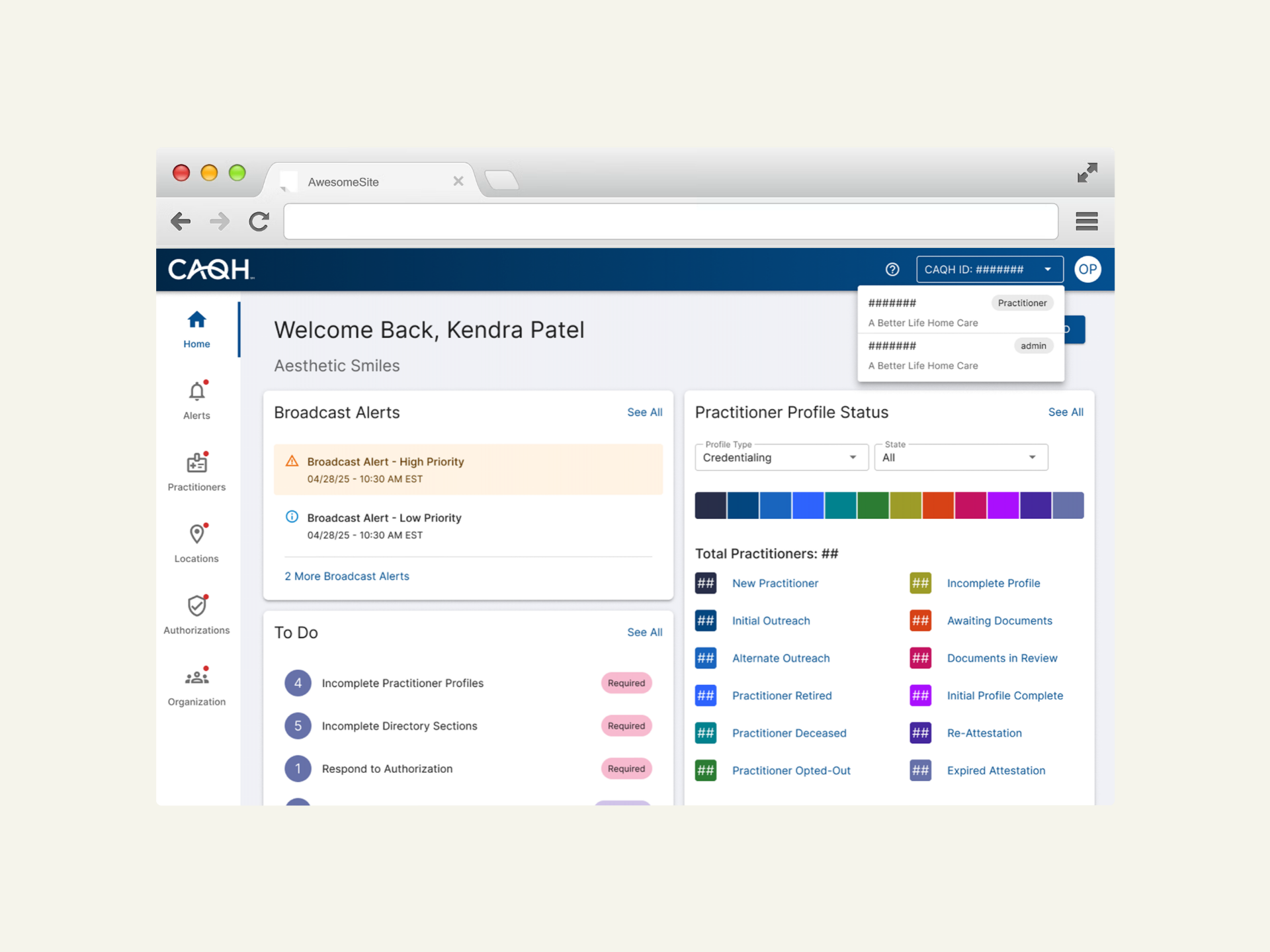Open Practitioner Deceased status link
The width and height of the screenshot is (1270, 952).
tap(789, 733)
